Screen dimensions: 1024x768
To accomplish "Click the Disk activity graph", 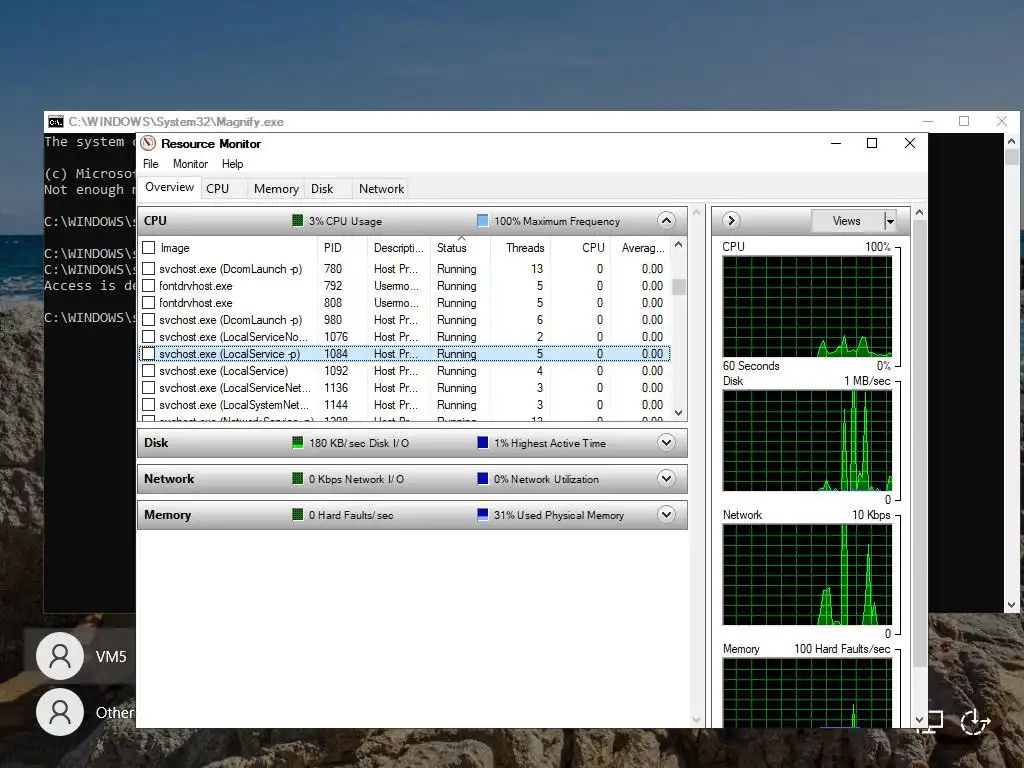I will coord(807,441).
